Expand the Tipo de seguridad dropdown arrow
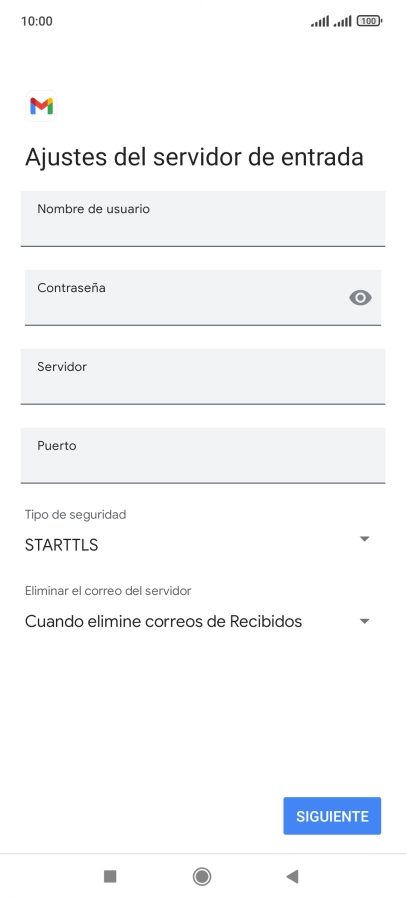Viewport: 406px width, 902px height. click(364, 539)
